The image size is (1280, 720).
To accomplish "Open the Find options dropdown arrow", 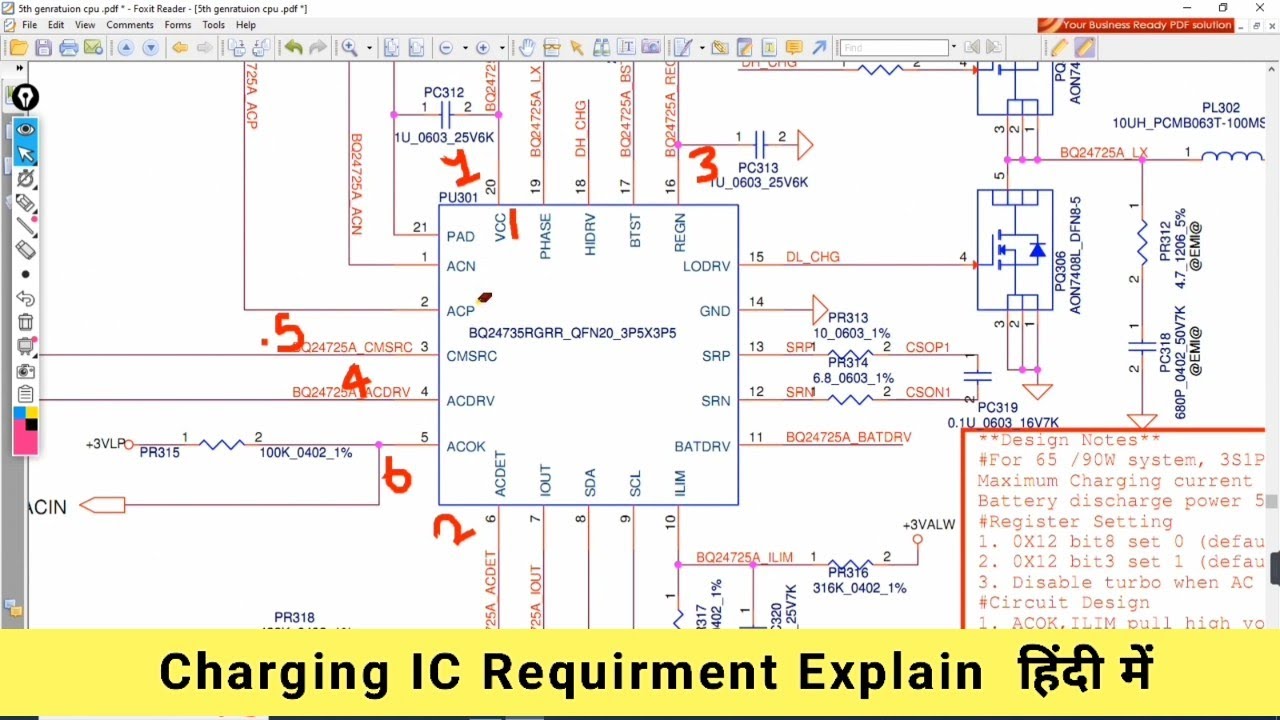I will tap(954, 47).
